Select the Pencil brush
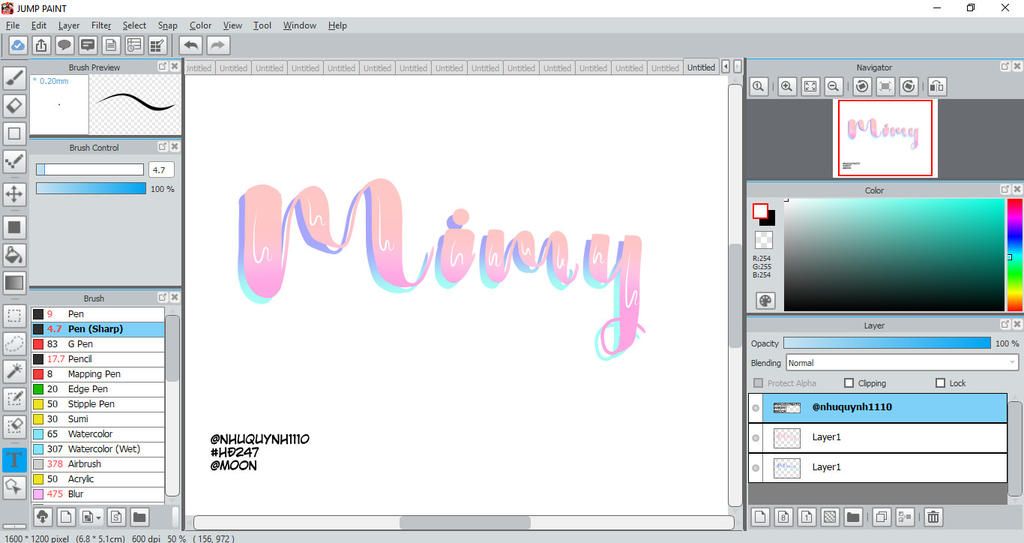The width and height of the screenshot is (1024, 543). tap(98, 359)
